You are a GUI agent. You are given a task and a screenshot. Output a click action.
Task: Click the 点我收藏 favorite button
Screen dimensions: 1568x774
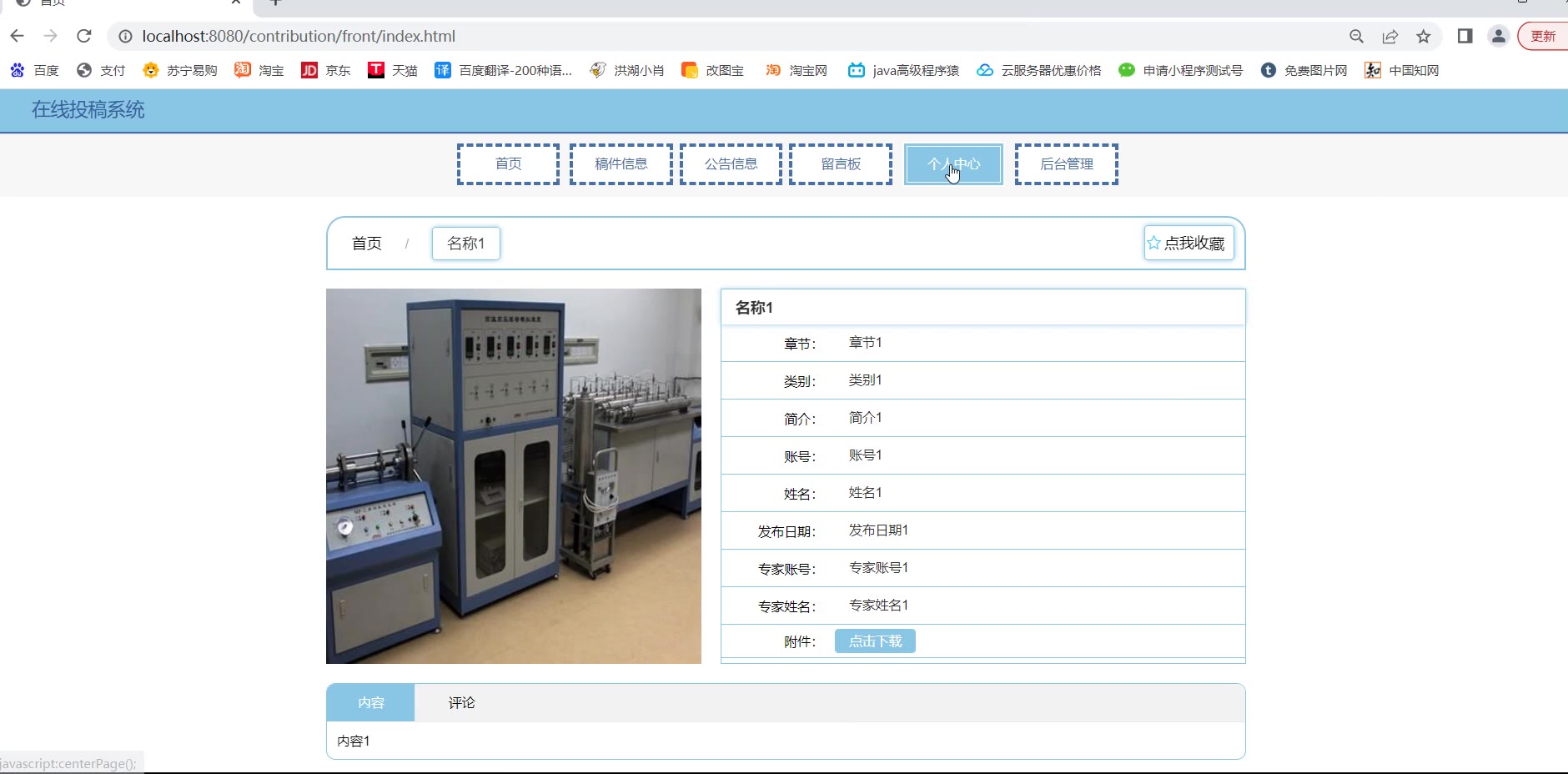coord(1189,243)
